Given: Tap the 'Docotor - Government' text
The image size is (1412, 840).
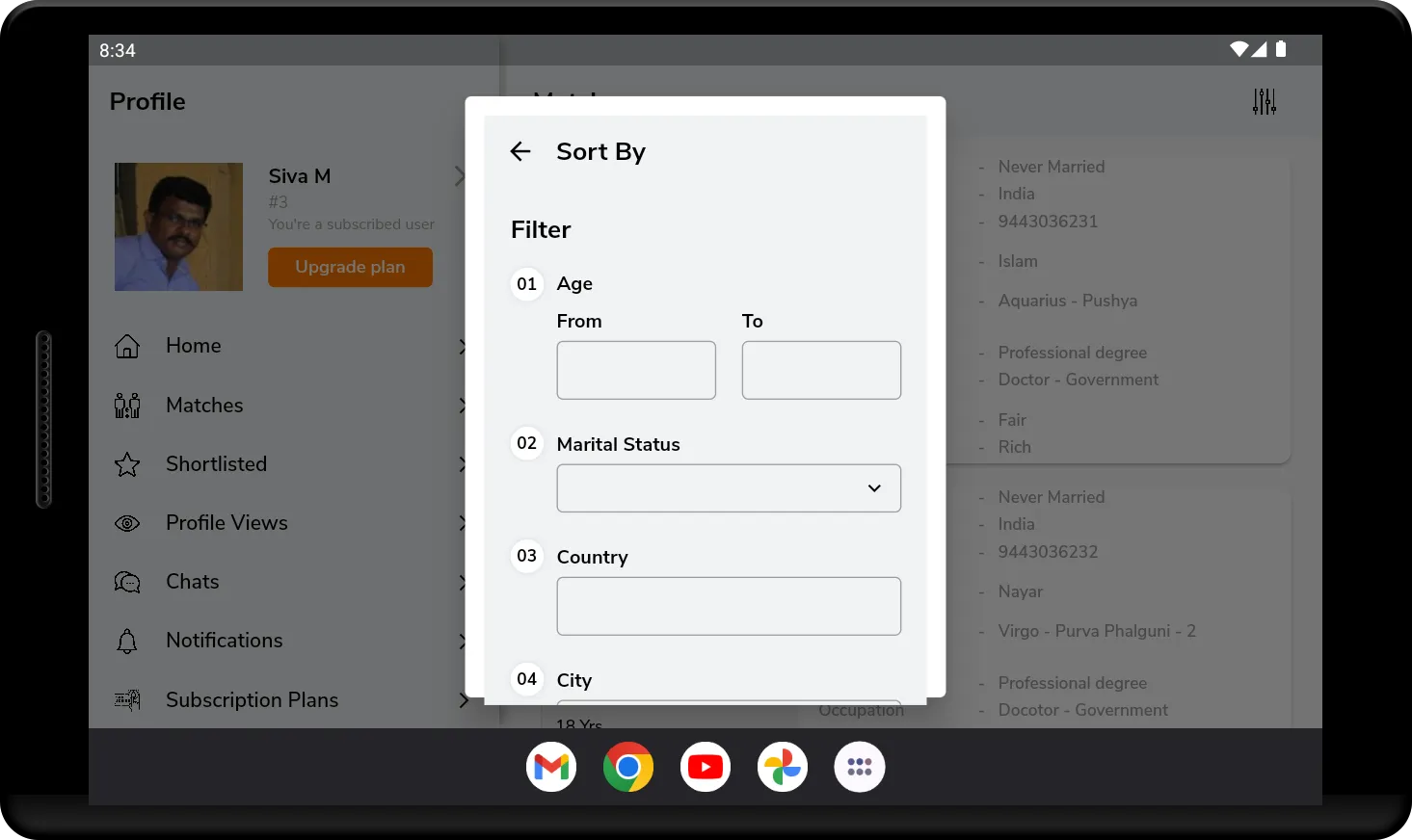Looking at the screenshot, I should (1083, 710).
